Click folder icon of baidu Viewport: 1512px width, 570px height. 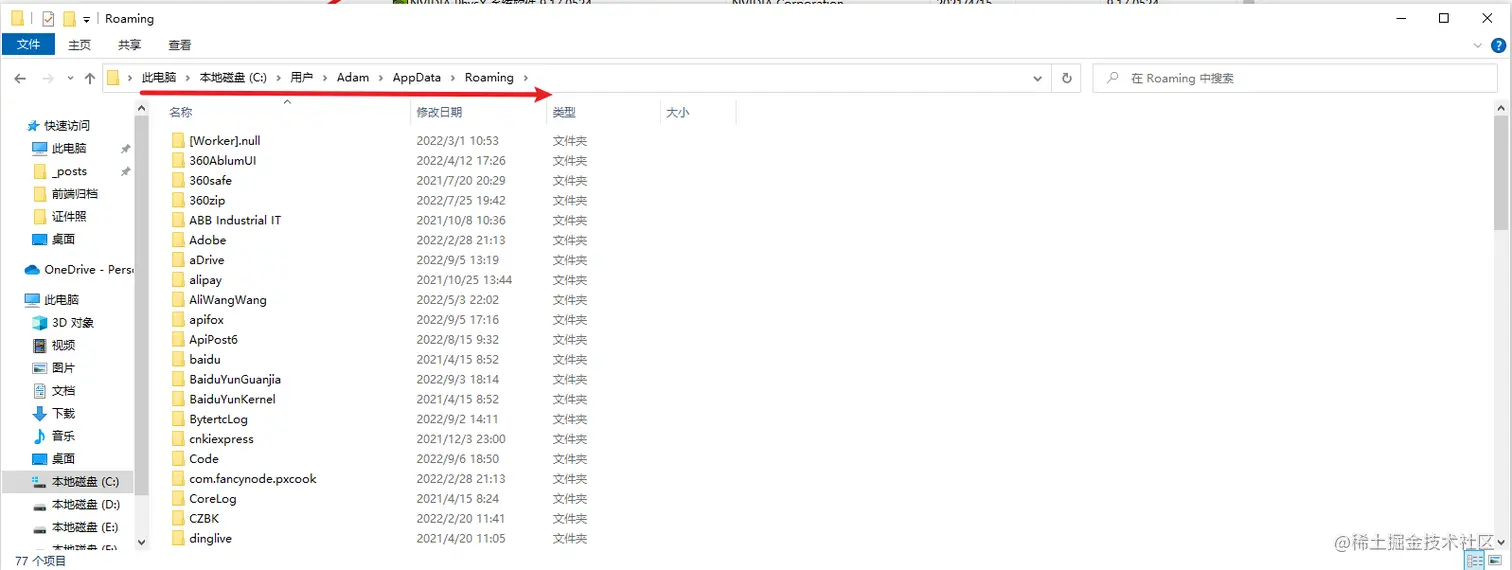178,359
